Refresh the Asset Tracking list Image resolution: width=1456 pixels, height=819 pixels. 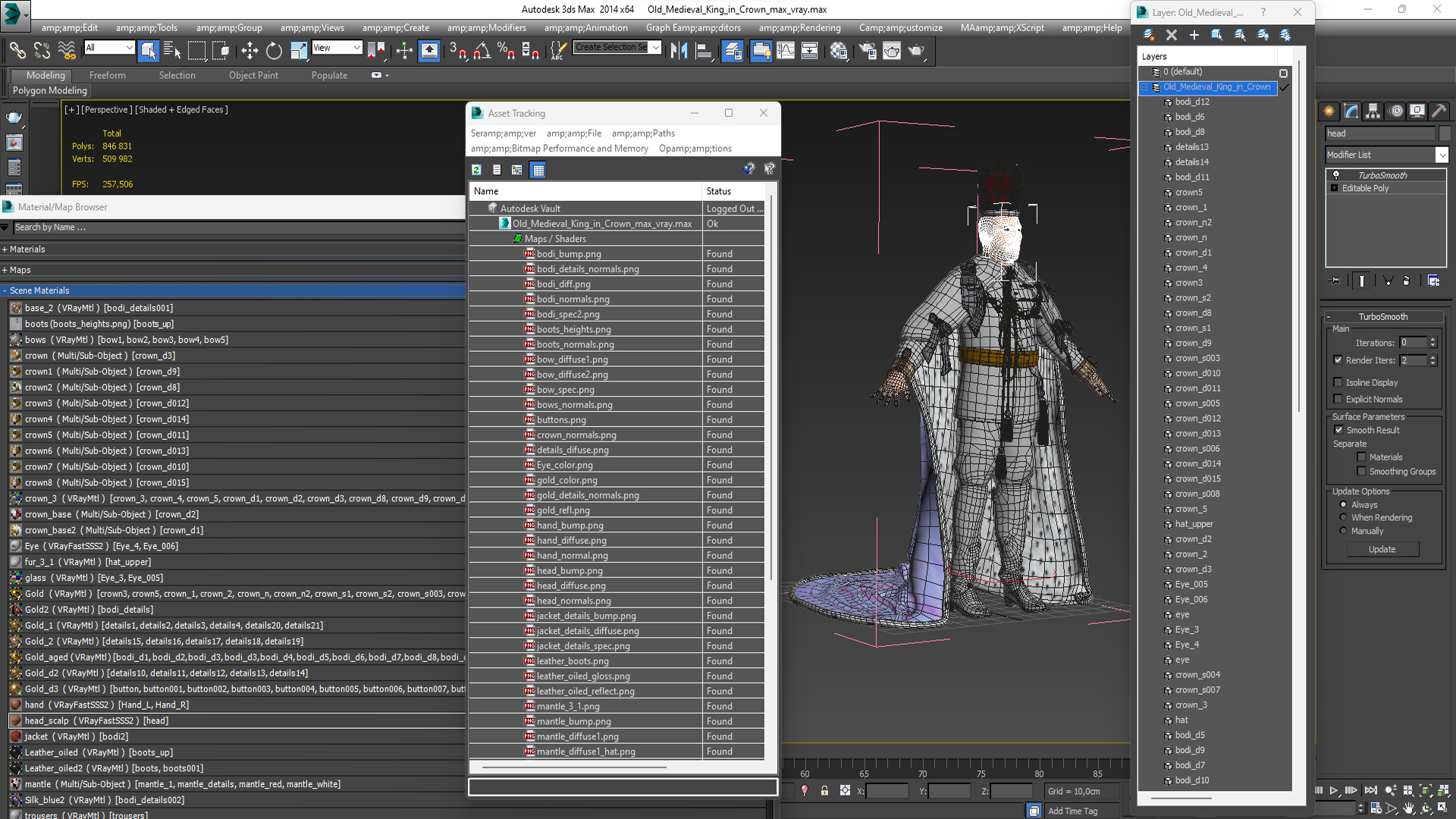476,170
